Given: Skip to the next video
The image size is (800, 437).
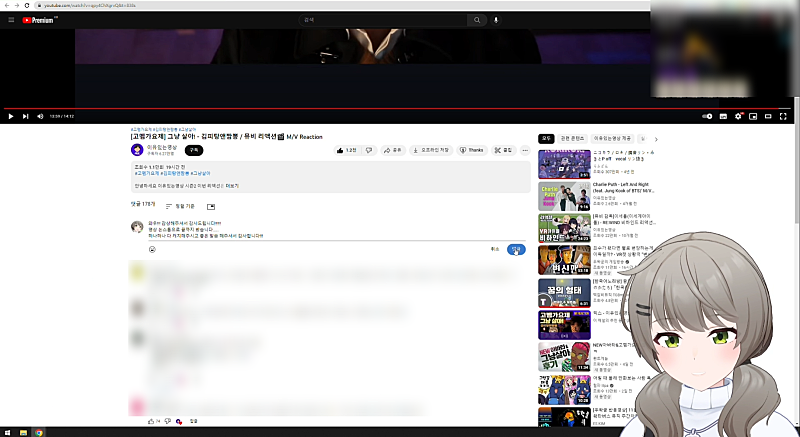Looking at the screenshot, I should click(25, 116).
